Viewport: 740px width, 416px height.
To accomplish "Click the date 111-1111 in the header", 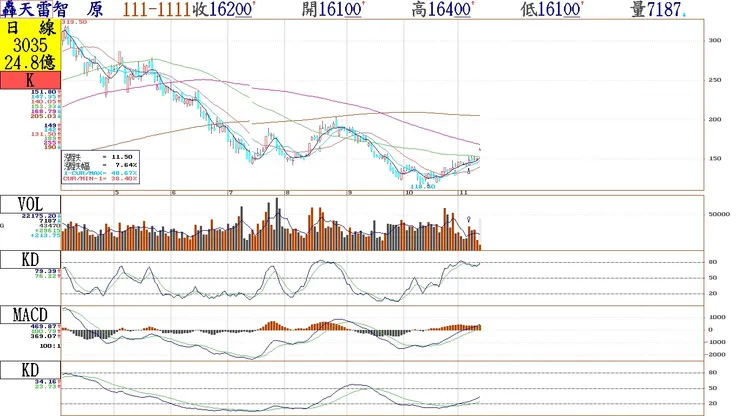I will click(x=157, y=9).
